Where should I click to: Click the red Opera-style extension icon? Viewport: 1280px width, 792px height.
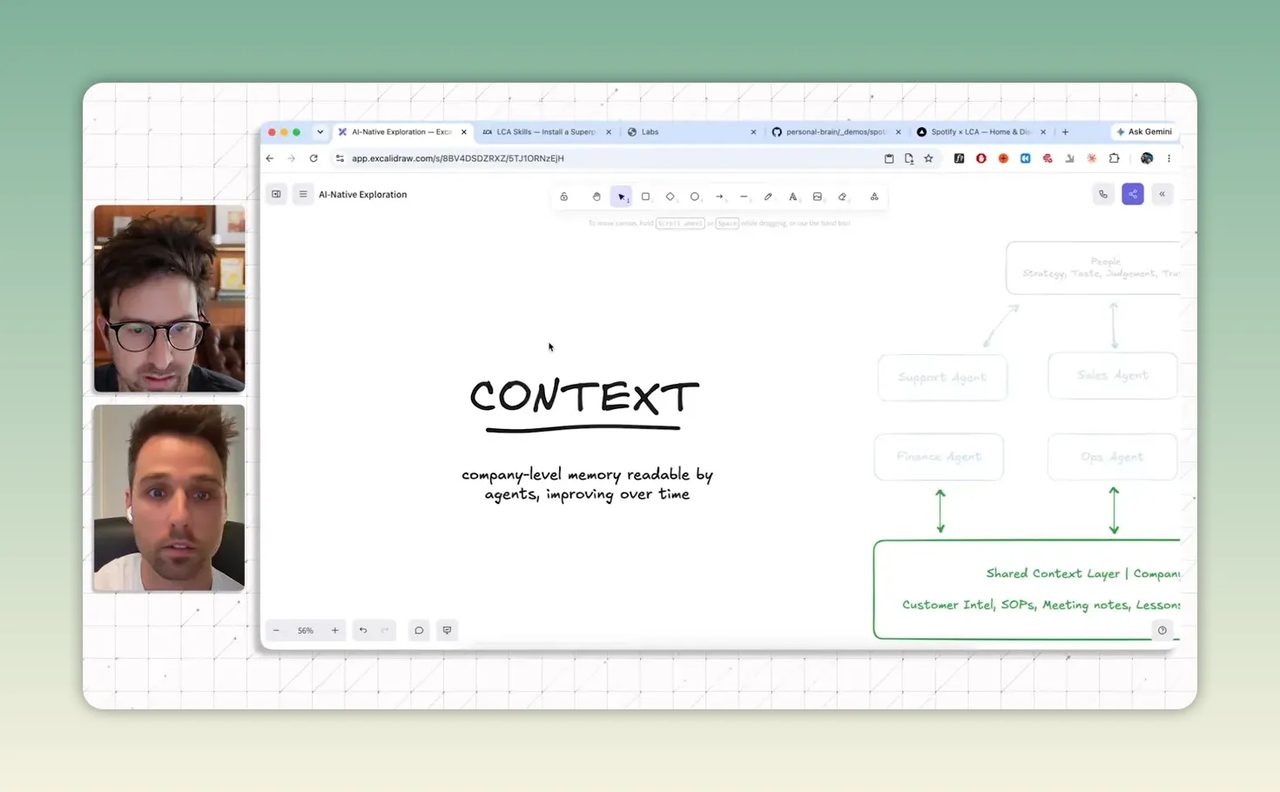pyautogui.click(x=981, y=158)
